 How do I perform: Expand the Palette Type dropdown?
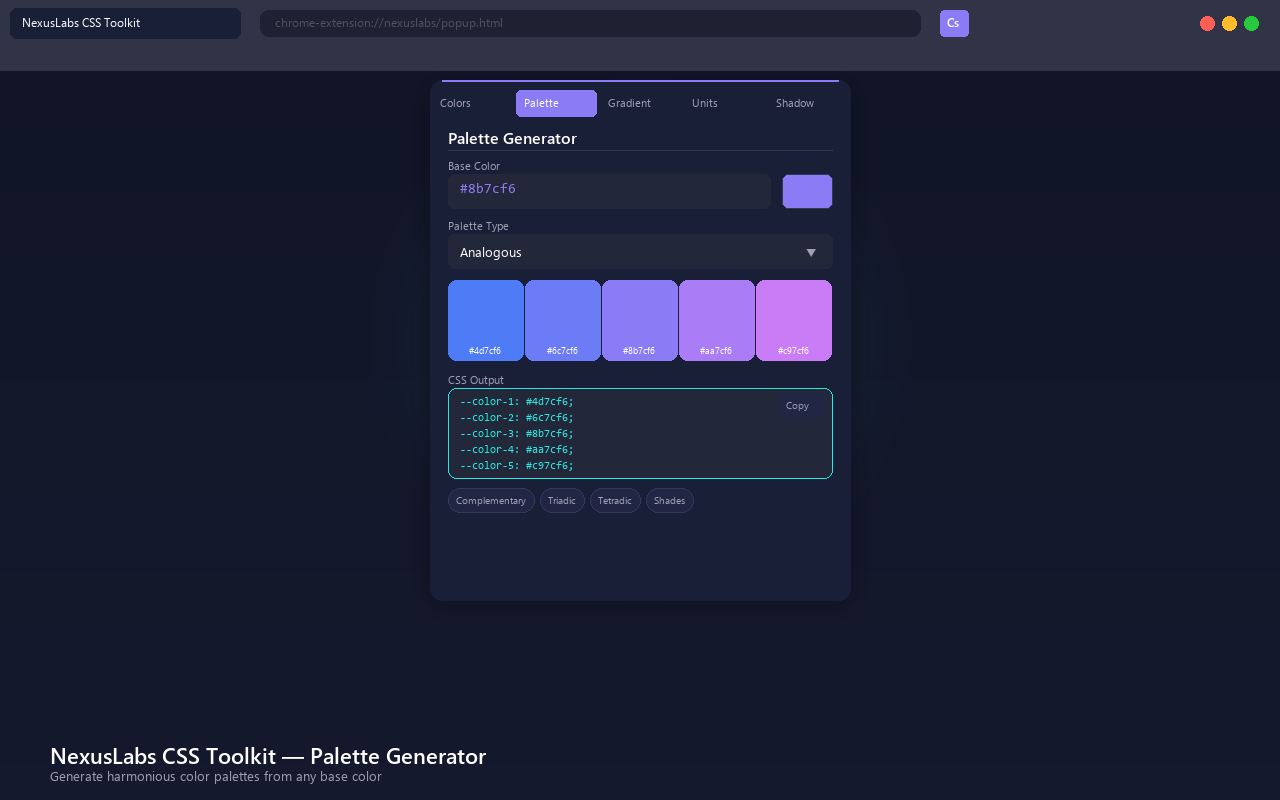click(x=640, y=252)
